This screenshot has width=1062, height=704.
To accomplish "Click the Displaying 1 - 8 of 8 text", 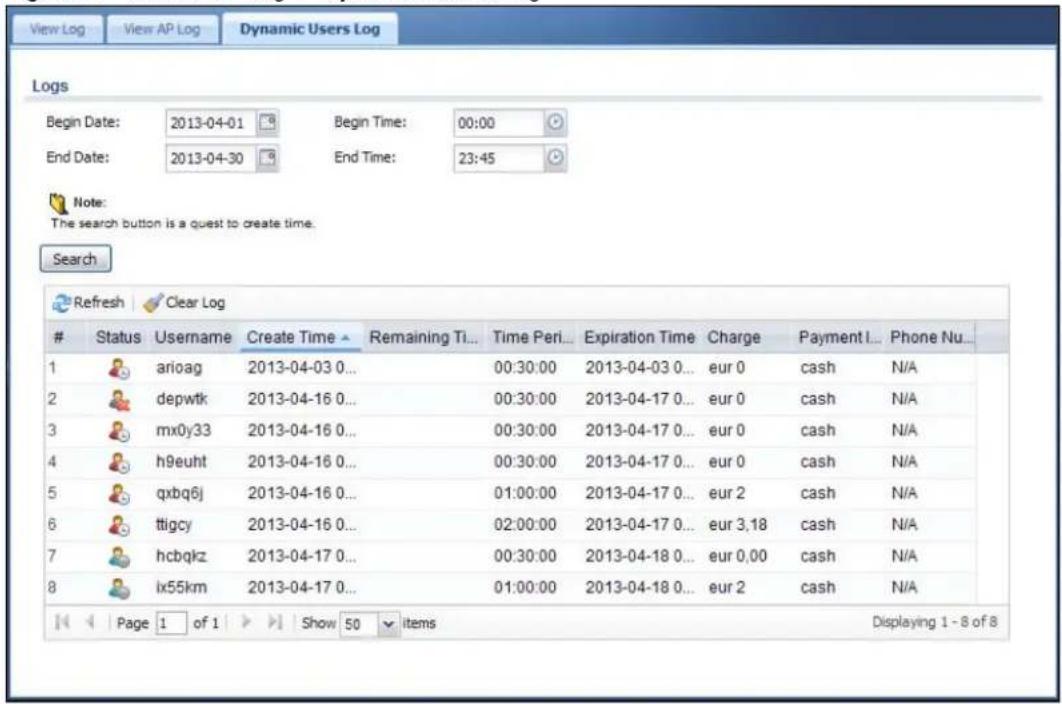I will [x=934, y=622].
